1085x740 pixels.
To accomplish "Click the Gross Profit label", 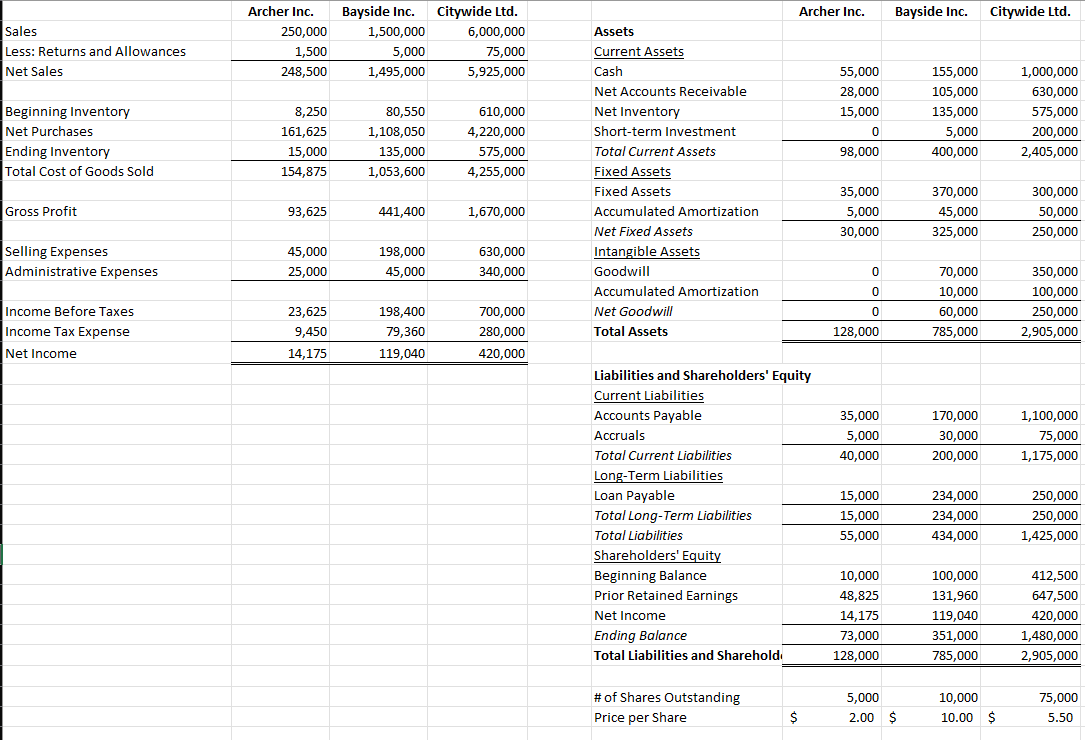I will pos(41,211).
